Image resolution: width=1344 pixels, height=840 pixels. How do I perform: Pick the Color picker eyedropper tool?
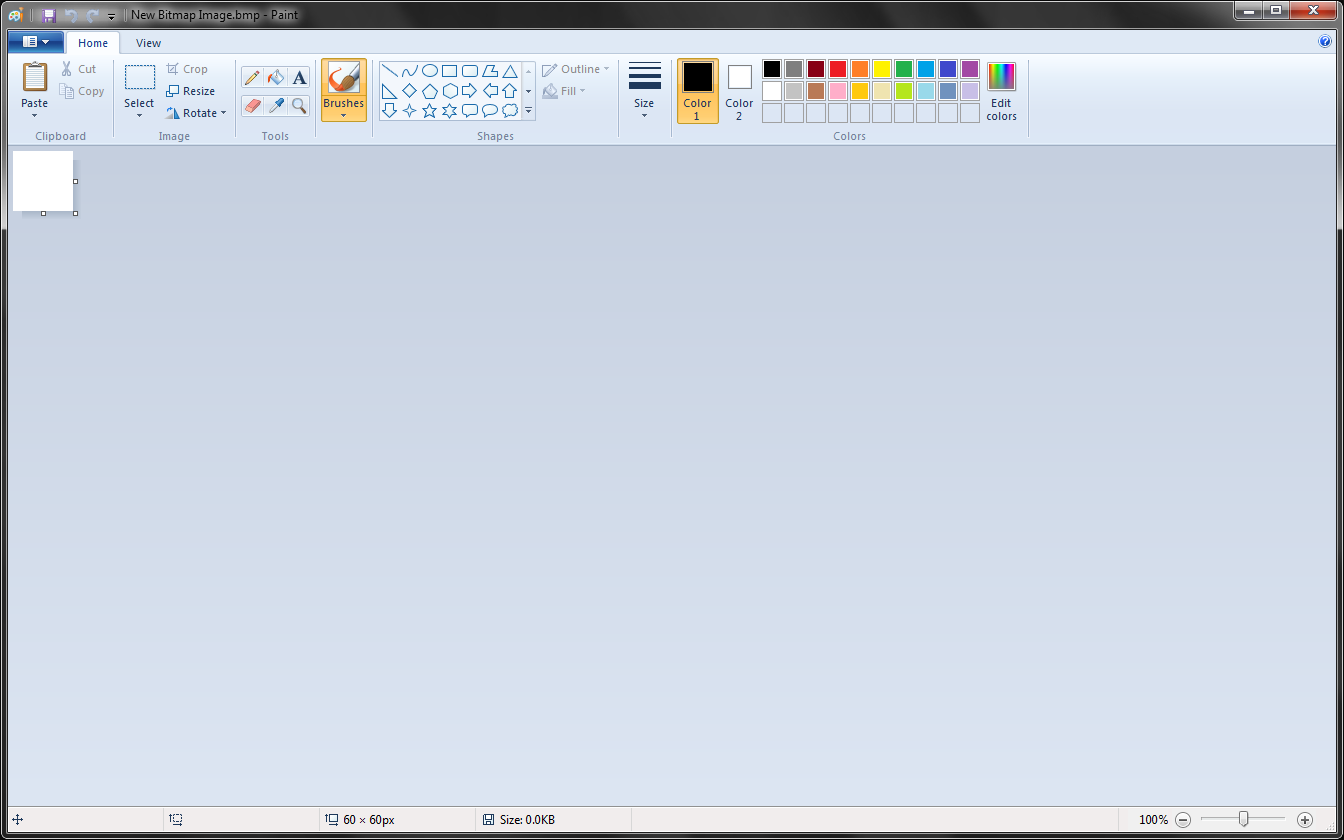[x=276, y=105]
